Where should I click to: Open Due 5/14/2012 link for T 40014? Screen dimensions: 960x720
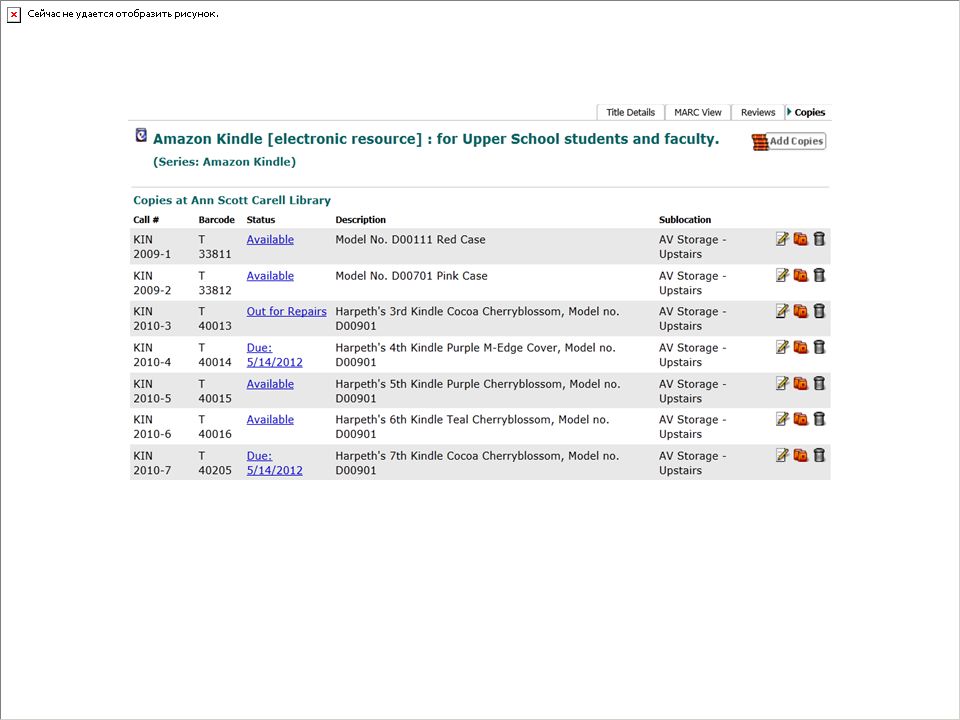tap(274, 354)
